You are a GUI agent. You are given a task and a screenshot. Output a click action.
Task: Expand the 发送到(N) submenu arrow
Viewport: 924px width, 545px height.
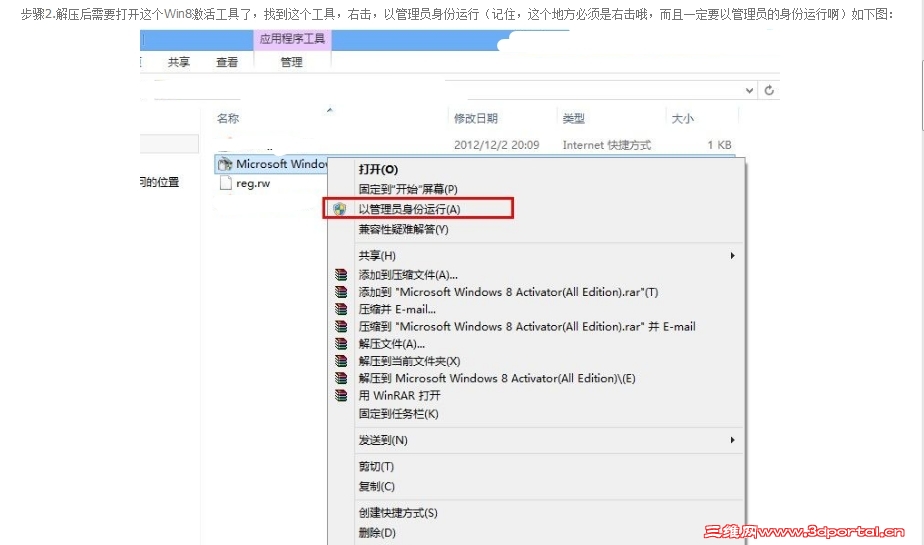coord(732,440)
